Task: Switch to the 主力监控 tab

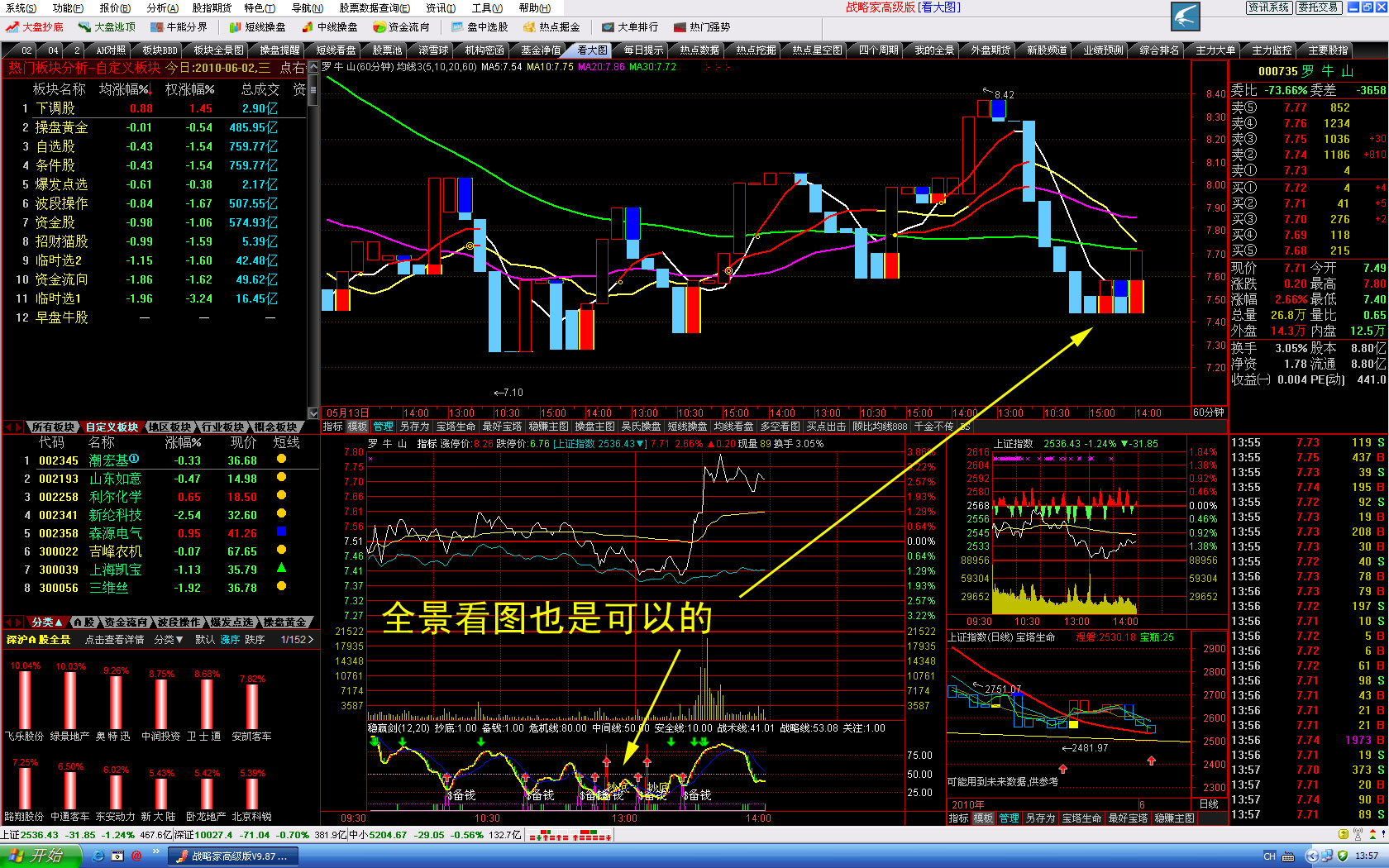Action: (x=1272, y=50)
